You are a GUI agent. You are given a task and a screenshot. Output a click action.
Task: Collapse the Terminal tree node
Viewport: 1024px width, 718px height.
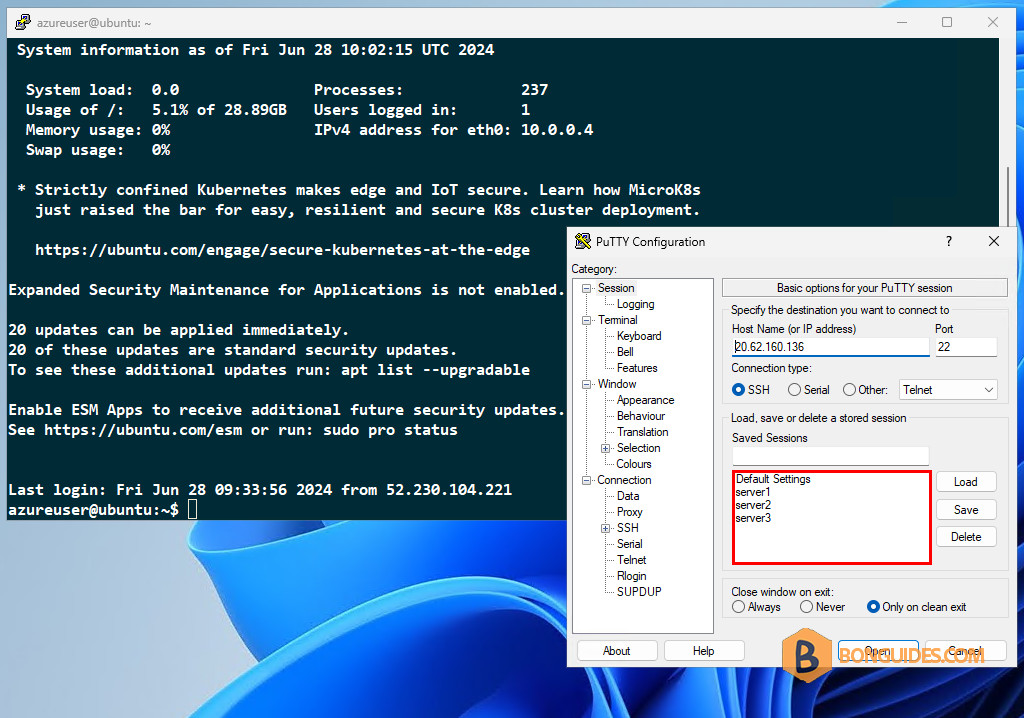(x=586, y=320)
